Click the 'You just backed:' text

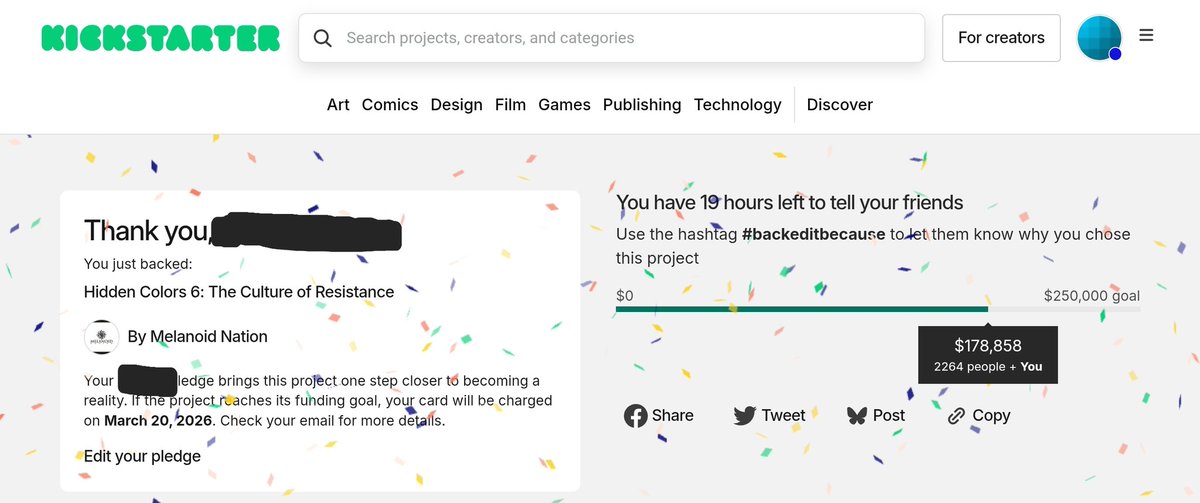(x=138, y=264)
